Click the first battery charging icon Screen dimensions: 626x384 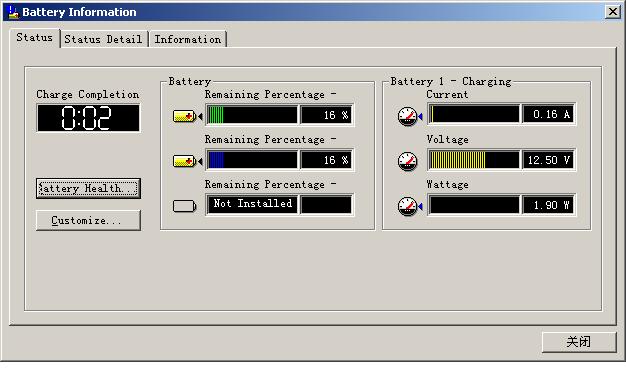click(x=185, y=116)
